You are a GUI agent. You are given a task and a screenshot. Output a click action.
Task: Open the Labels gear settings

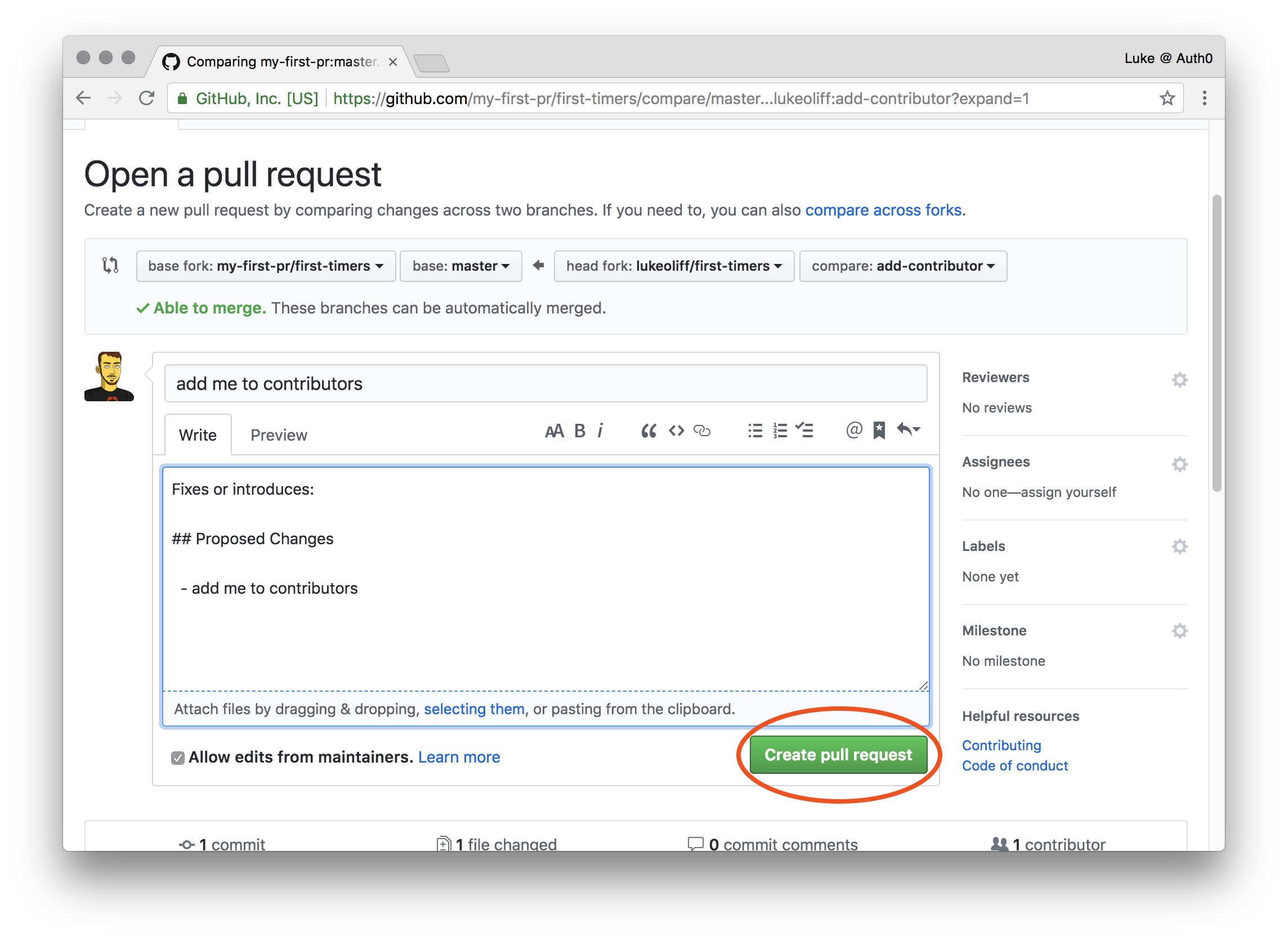(1179, 547)
